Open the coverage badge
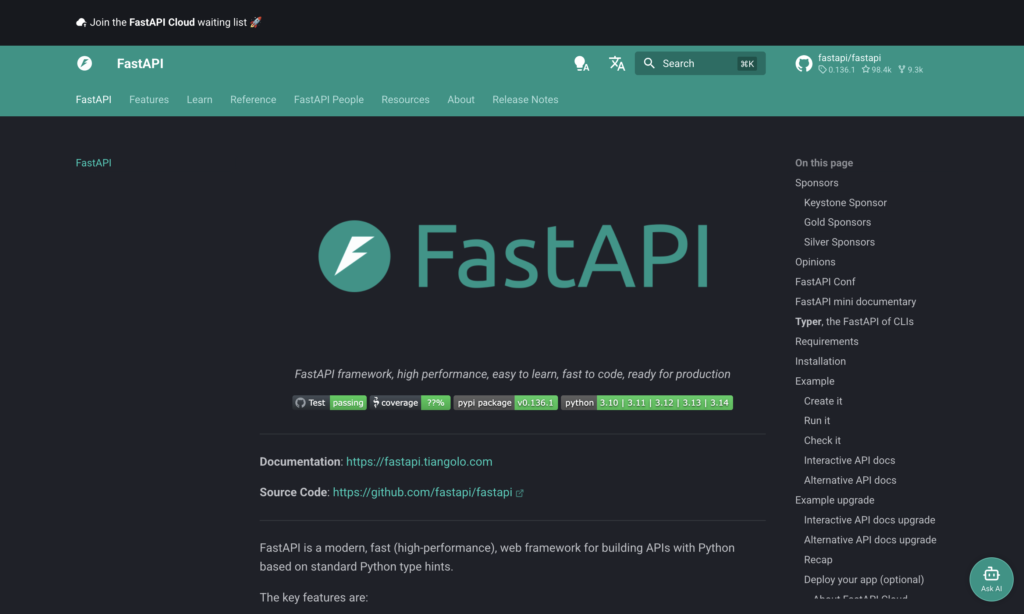Screen dimensions: 1024x614 click(x=410, y=402)
